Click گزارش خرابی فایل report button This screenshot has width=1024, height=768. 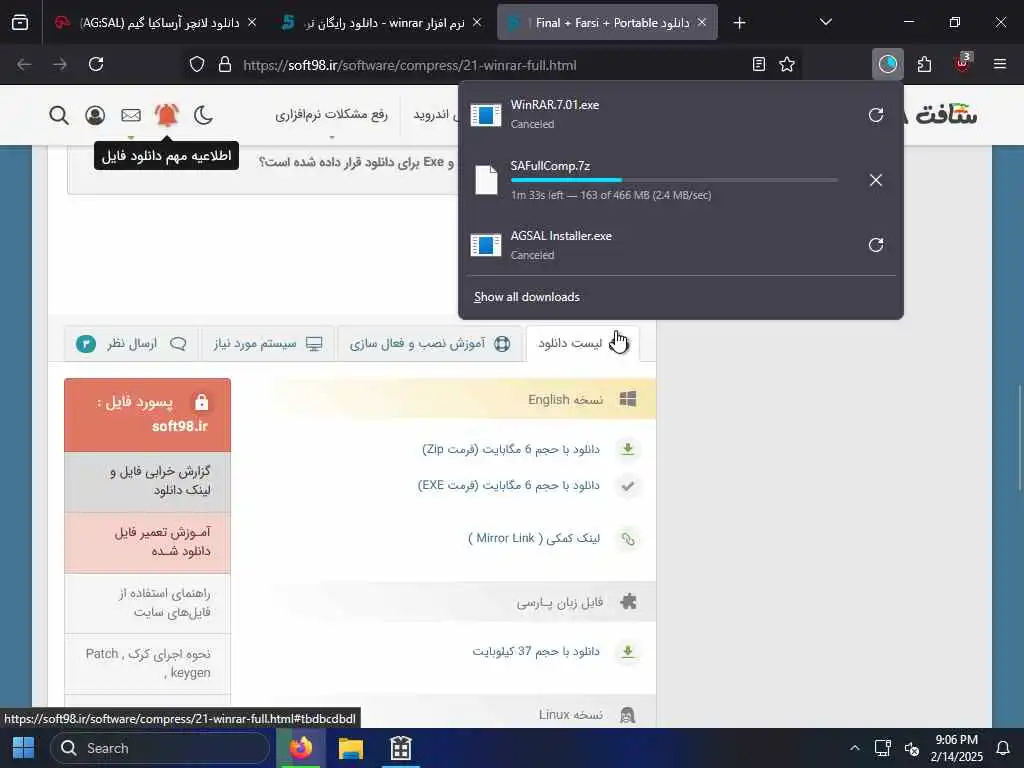pyautogui.click(x=148, y=481)
